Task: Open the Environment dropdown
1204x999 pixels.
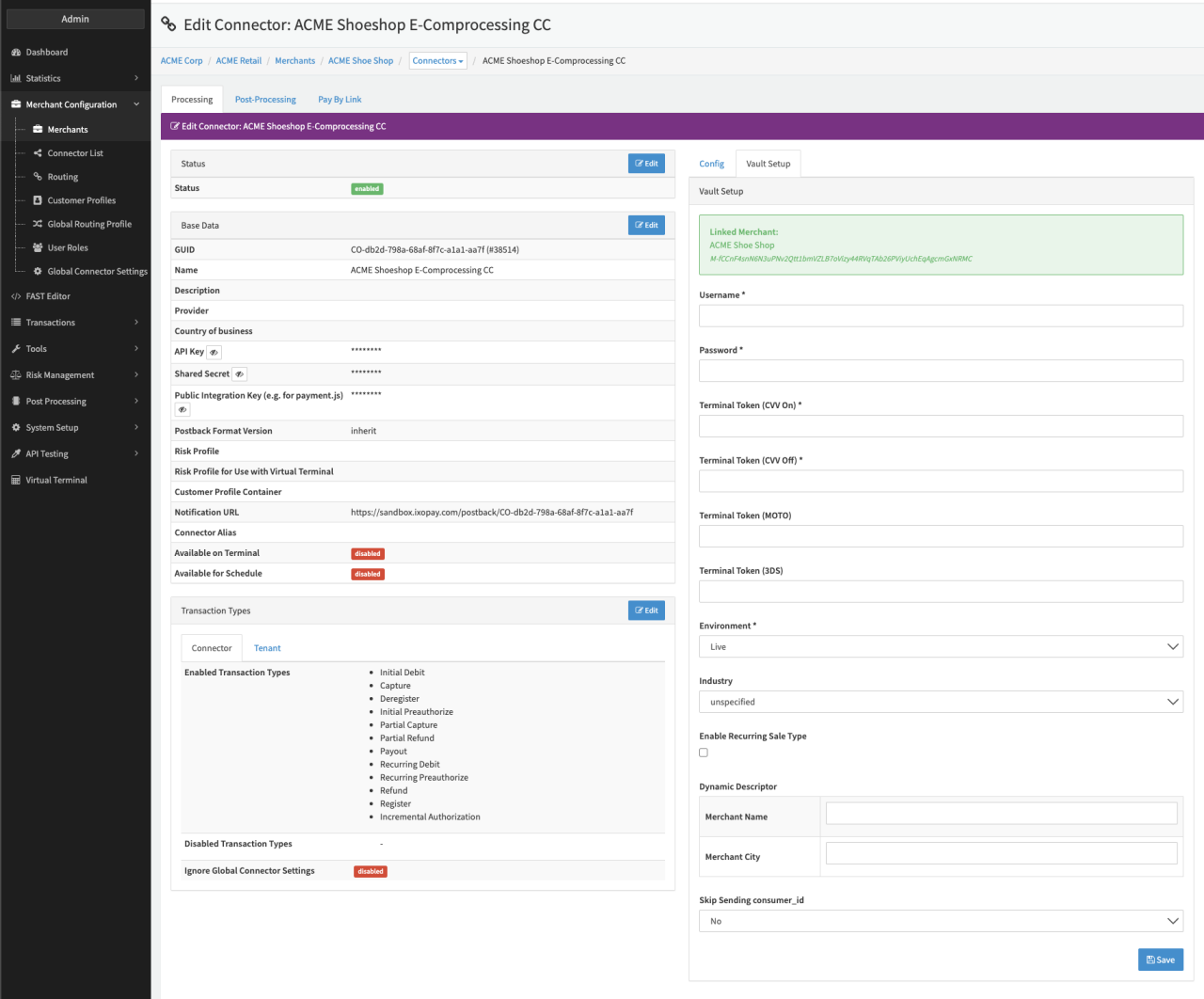Action: [941, 647]
